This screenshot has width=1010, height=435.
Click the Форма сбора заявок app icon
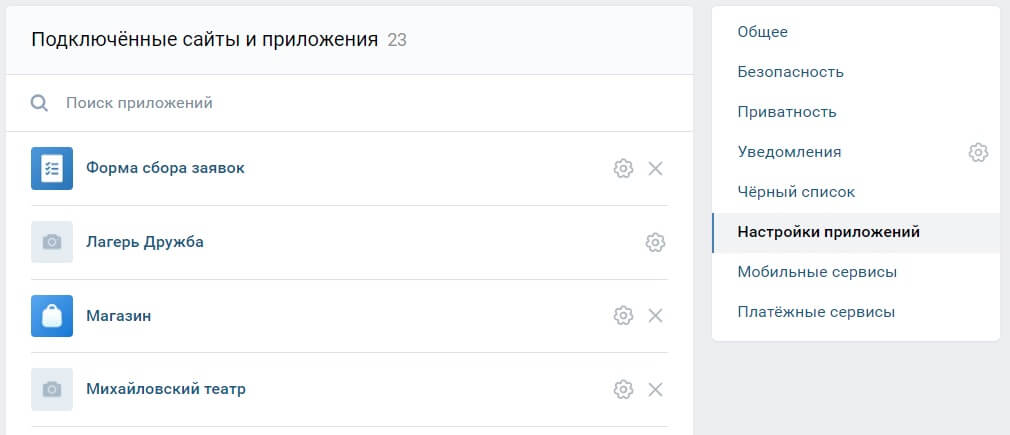point(52,168)
